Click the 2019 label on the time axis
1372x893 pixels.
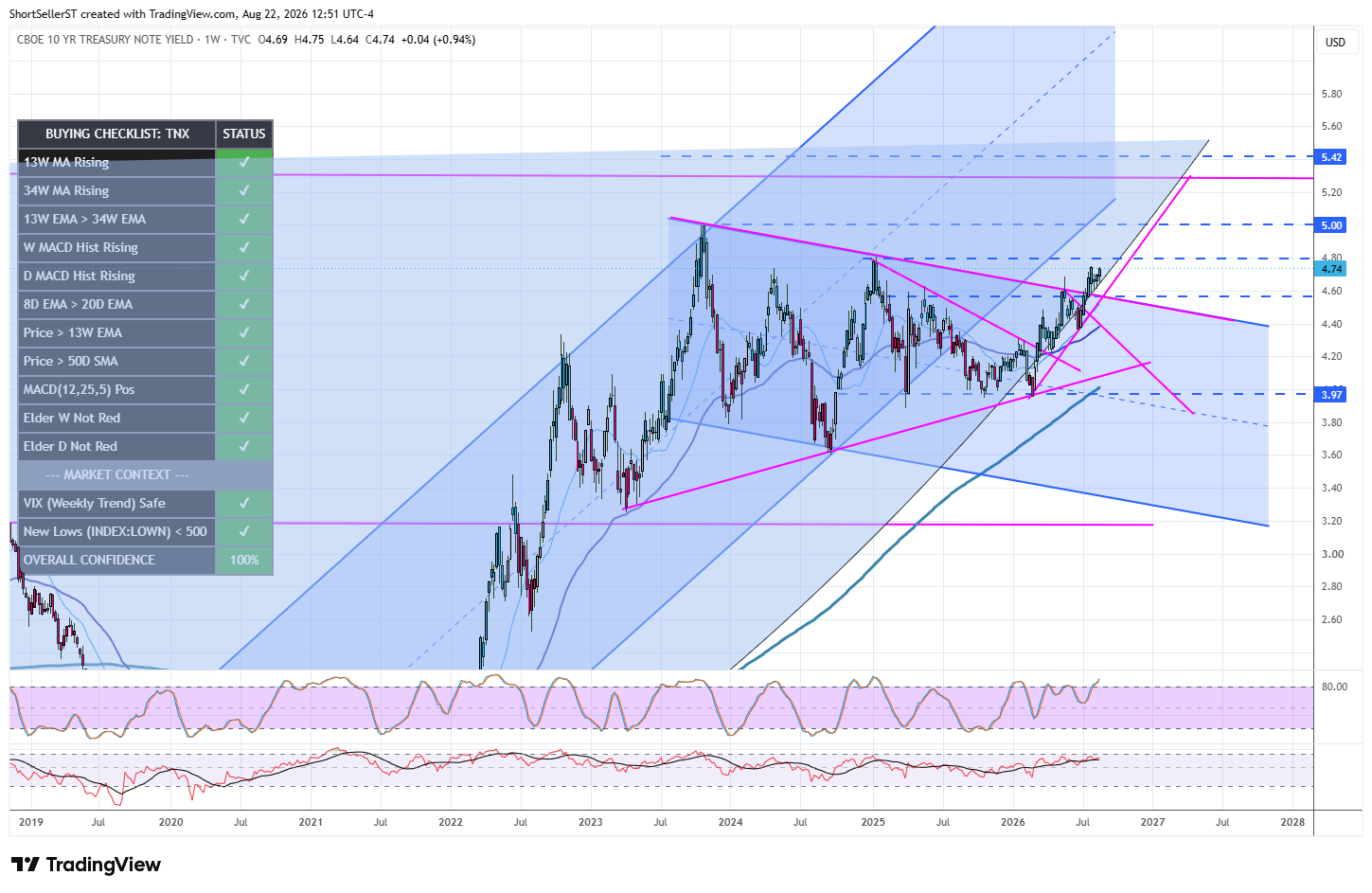(31, 822)
